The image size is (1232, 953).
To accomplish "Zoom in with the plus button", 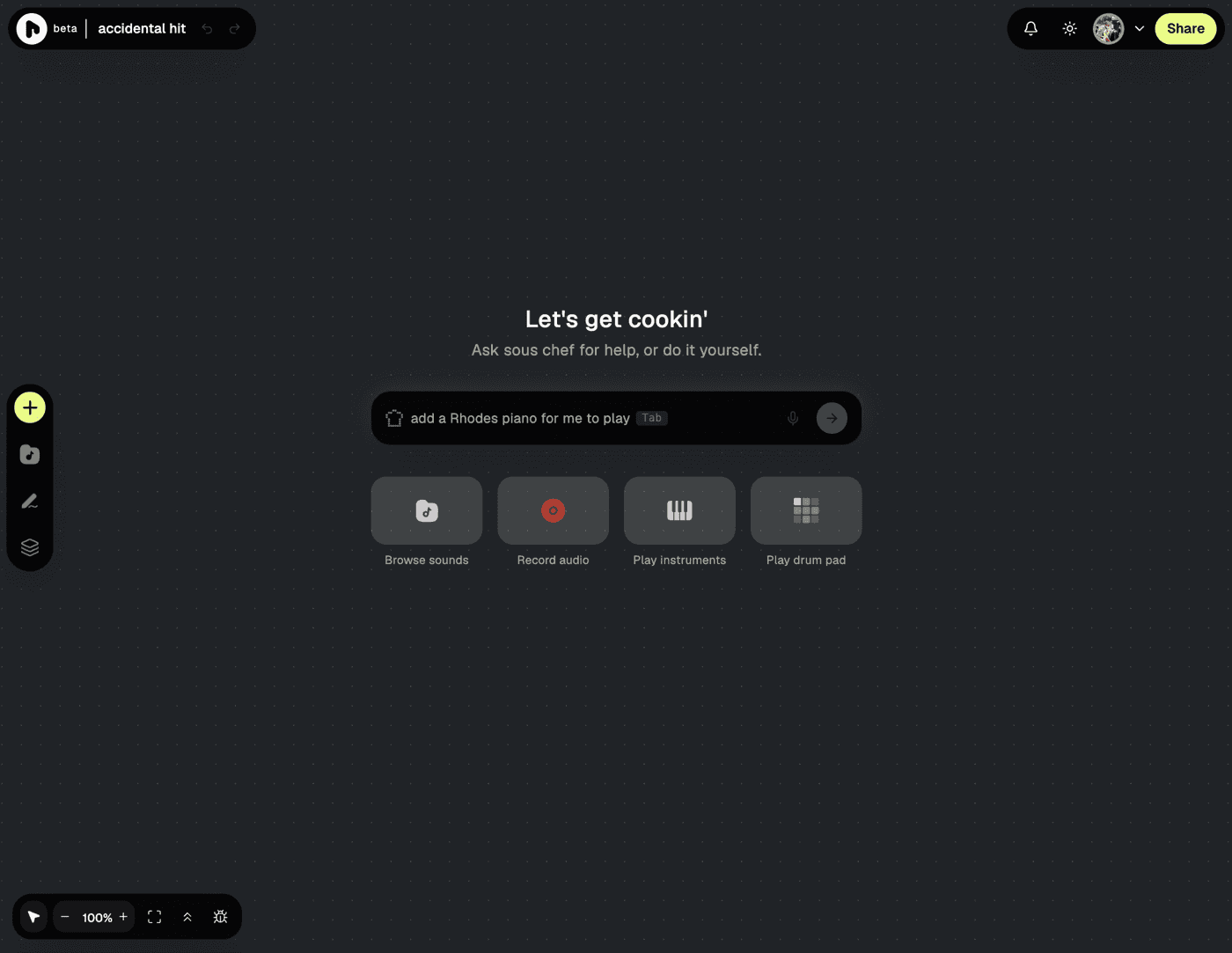I will (x=123, y=917).
